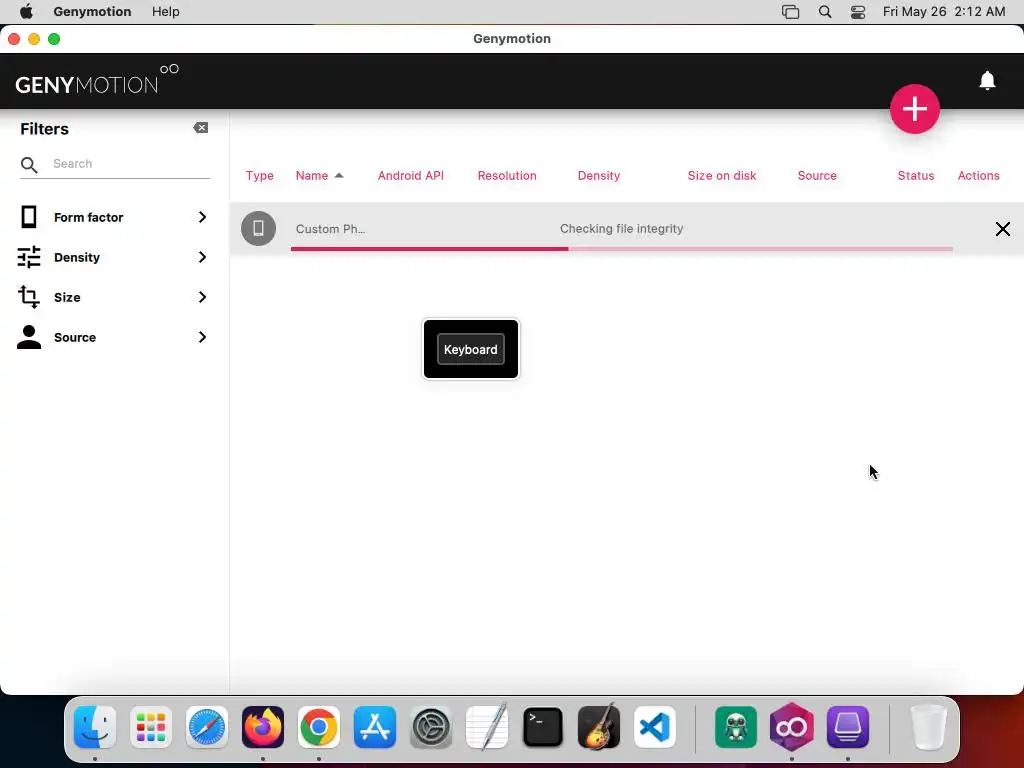The image size is (1024, 768).
Task: Sort by the Resolution column header
Action: pyautogui.click(x=507, y=176)
